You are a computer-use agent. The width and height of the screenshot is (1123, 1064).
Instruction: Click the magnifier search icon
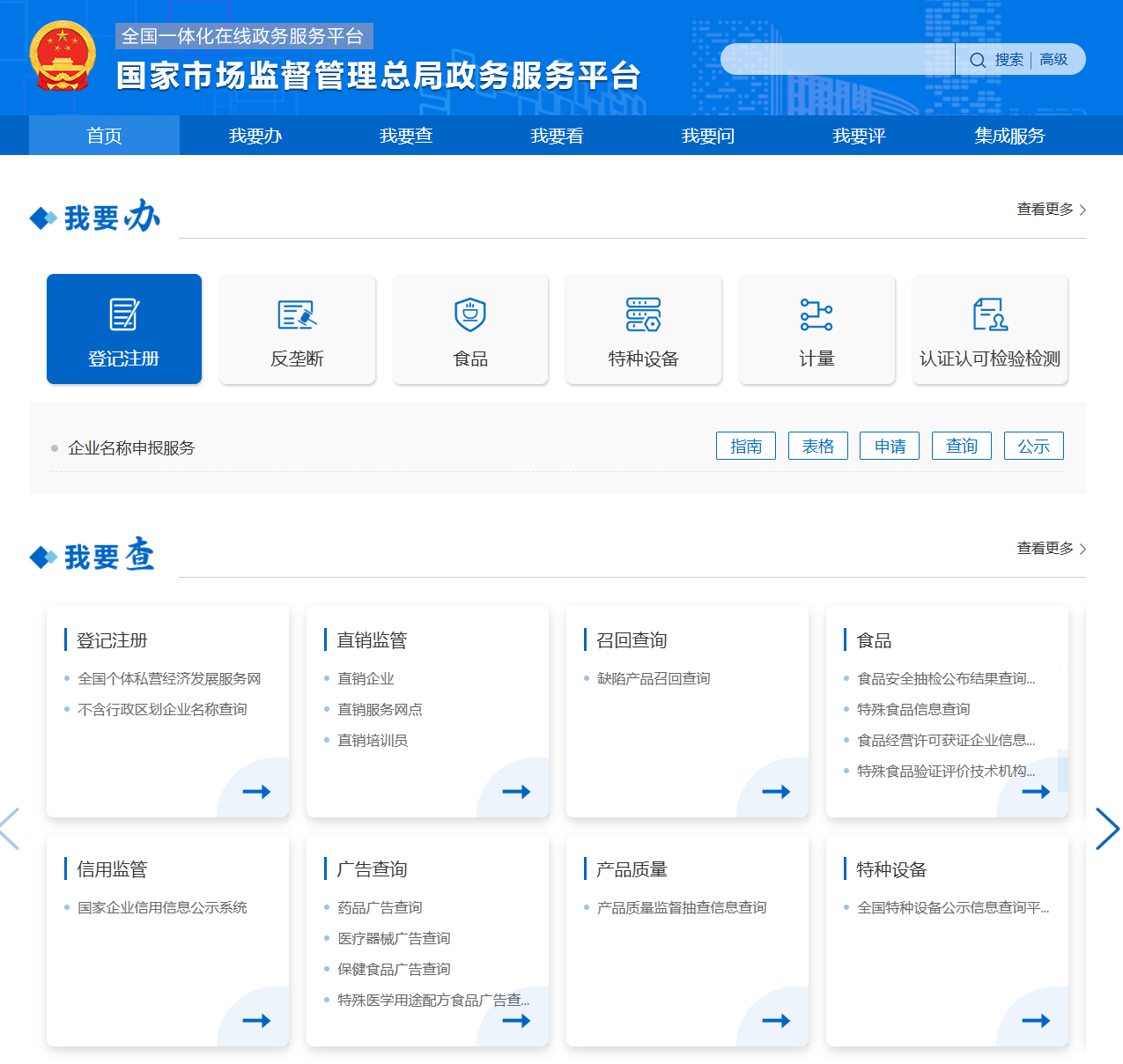[977, 59]
